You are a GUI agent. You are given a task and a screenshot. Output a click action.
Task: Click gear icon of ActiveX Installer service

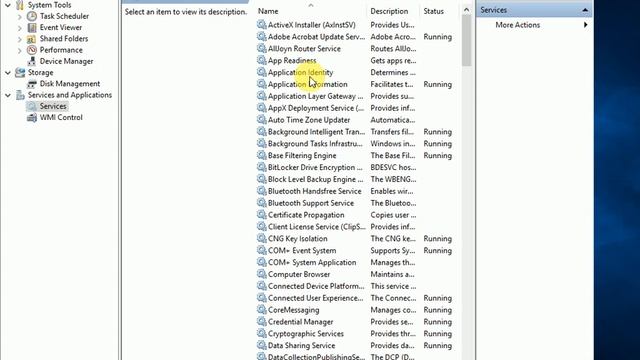(262, 24)
